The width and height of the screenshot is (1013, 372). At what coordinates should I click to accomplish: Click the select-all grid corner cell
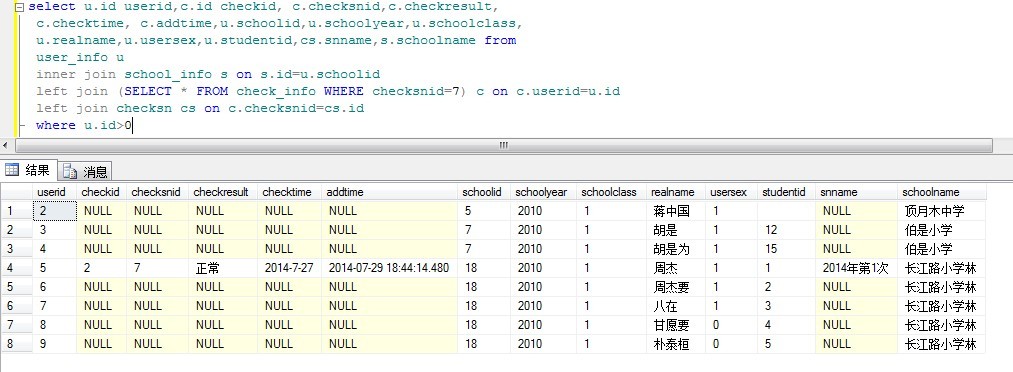click(17, 192)
